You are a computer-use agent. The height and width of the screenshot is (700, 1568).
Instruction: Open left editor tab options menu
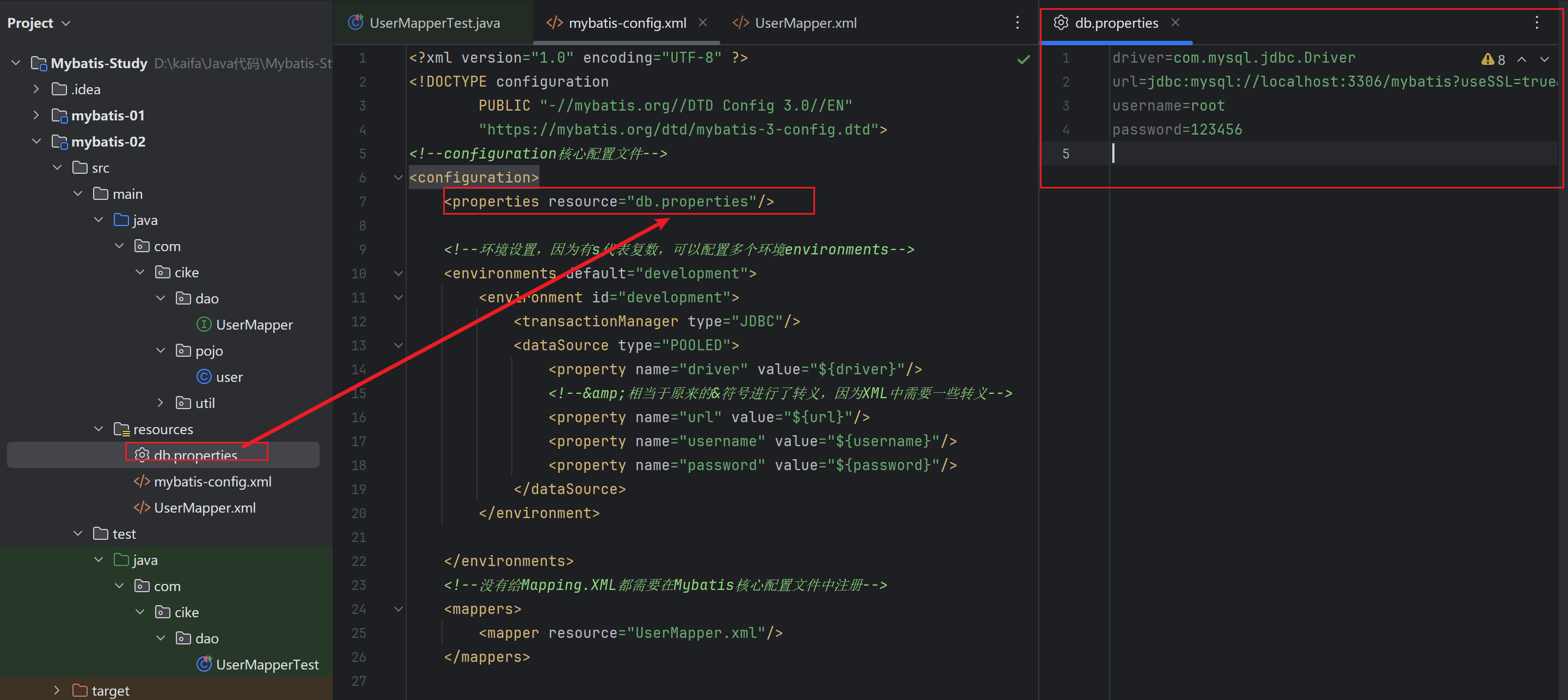(1017, 23)
